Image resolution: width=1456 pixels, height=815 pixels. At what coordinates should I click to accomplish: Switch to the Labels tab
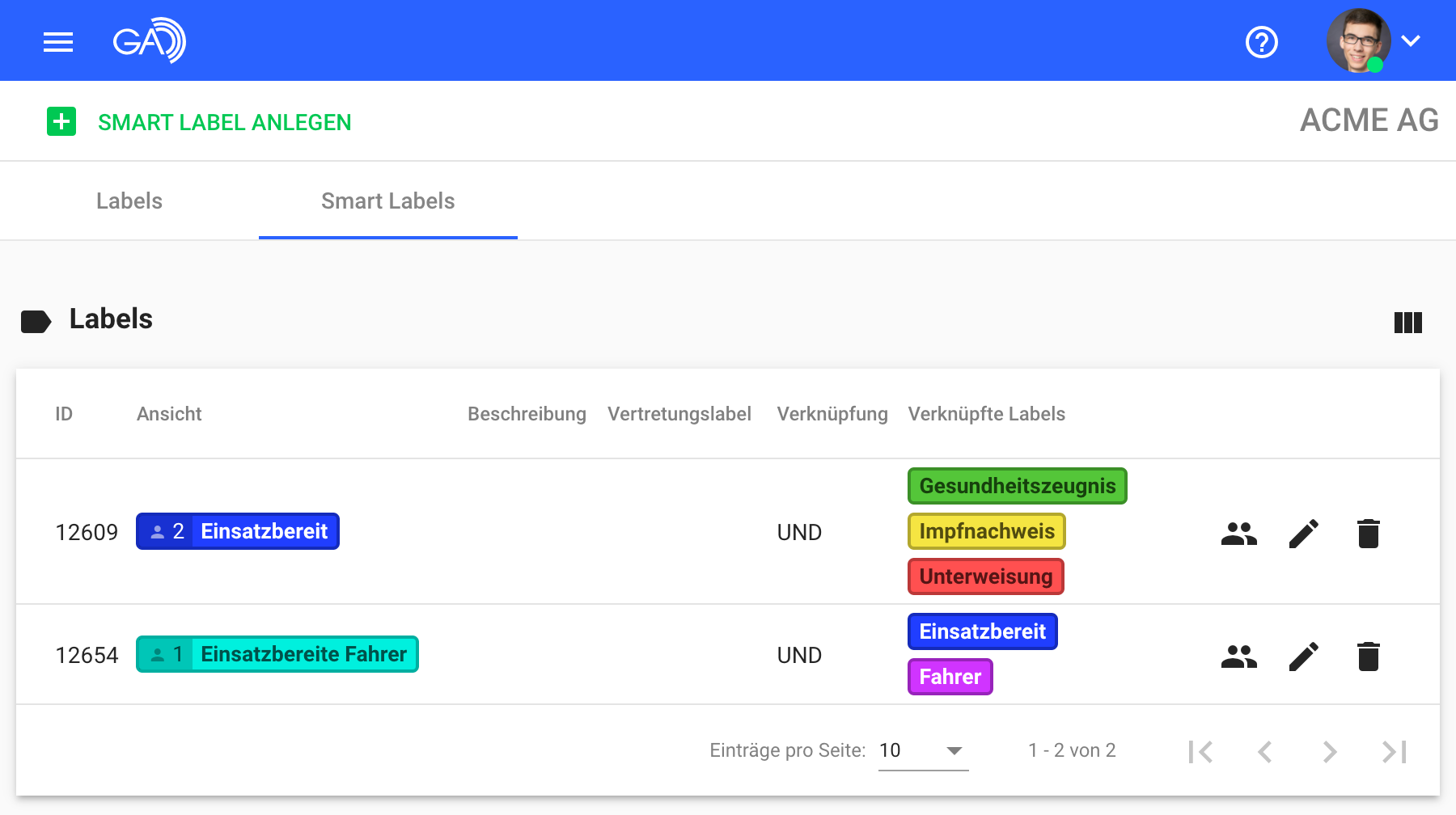pyautogui.click(x=129, y=201)
